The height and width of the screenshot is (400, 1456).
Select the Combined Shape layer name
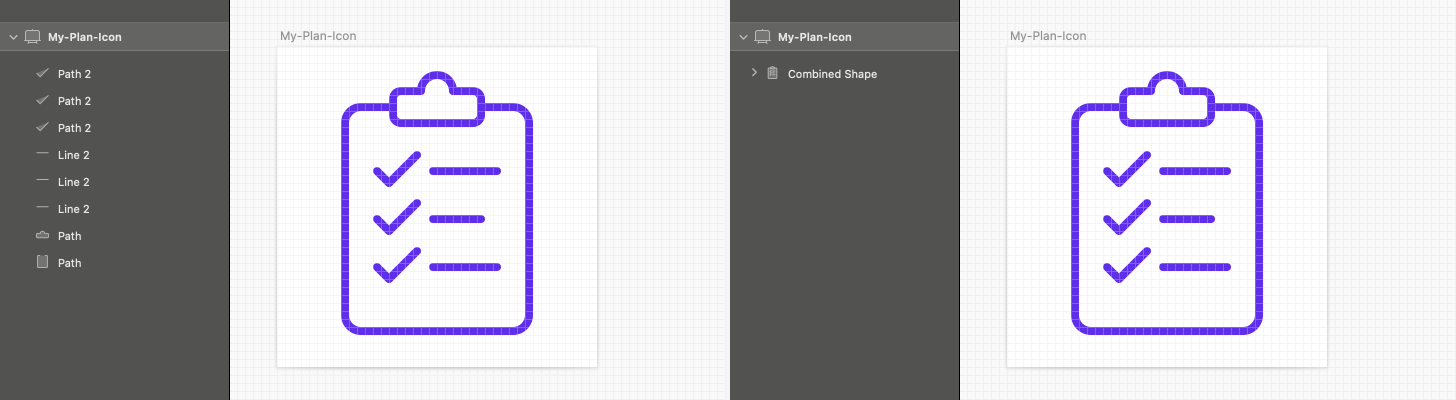point(832,74)
